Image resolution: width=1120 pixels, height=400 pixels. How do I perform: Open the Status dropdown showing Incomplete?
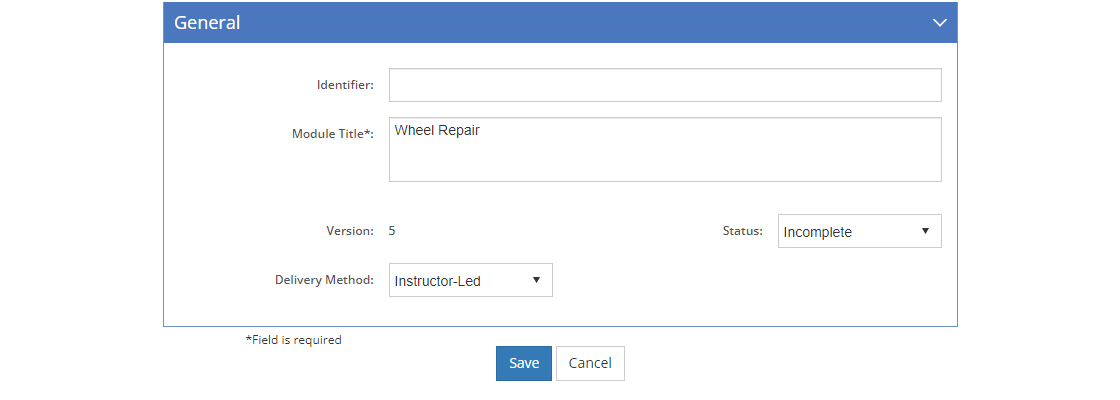[859, 232]
